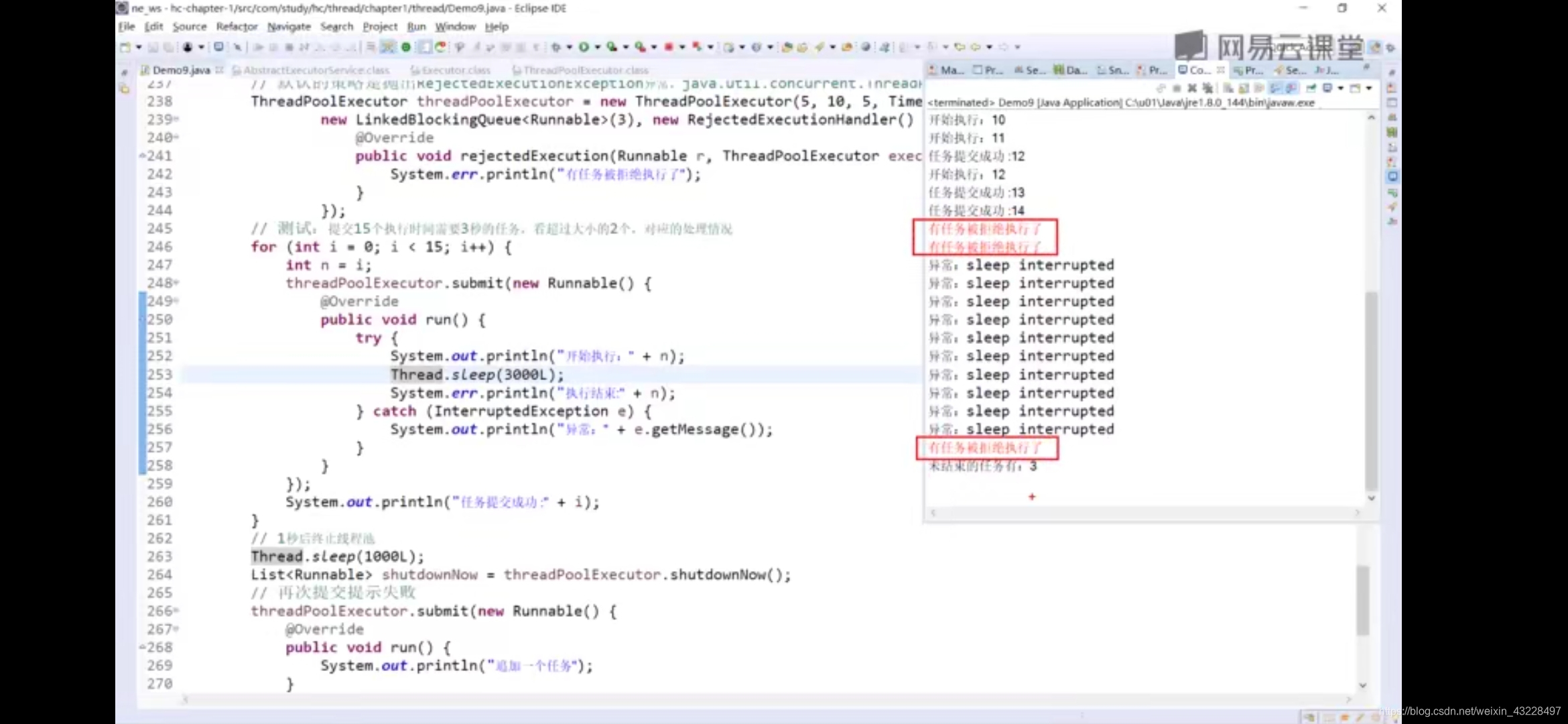
Task: Switch to the AbstractExecutorService.class editor tab
Action: [x=311, y=70]
